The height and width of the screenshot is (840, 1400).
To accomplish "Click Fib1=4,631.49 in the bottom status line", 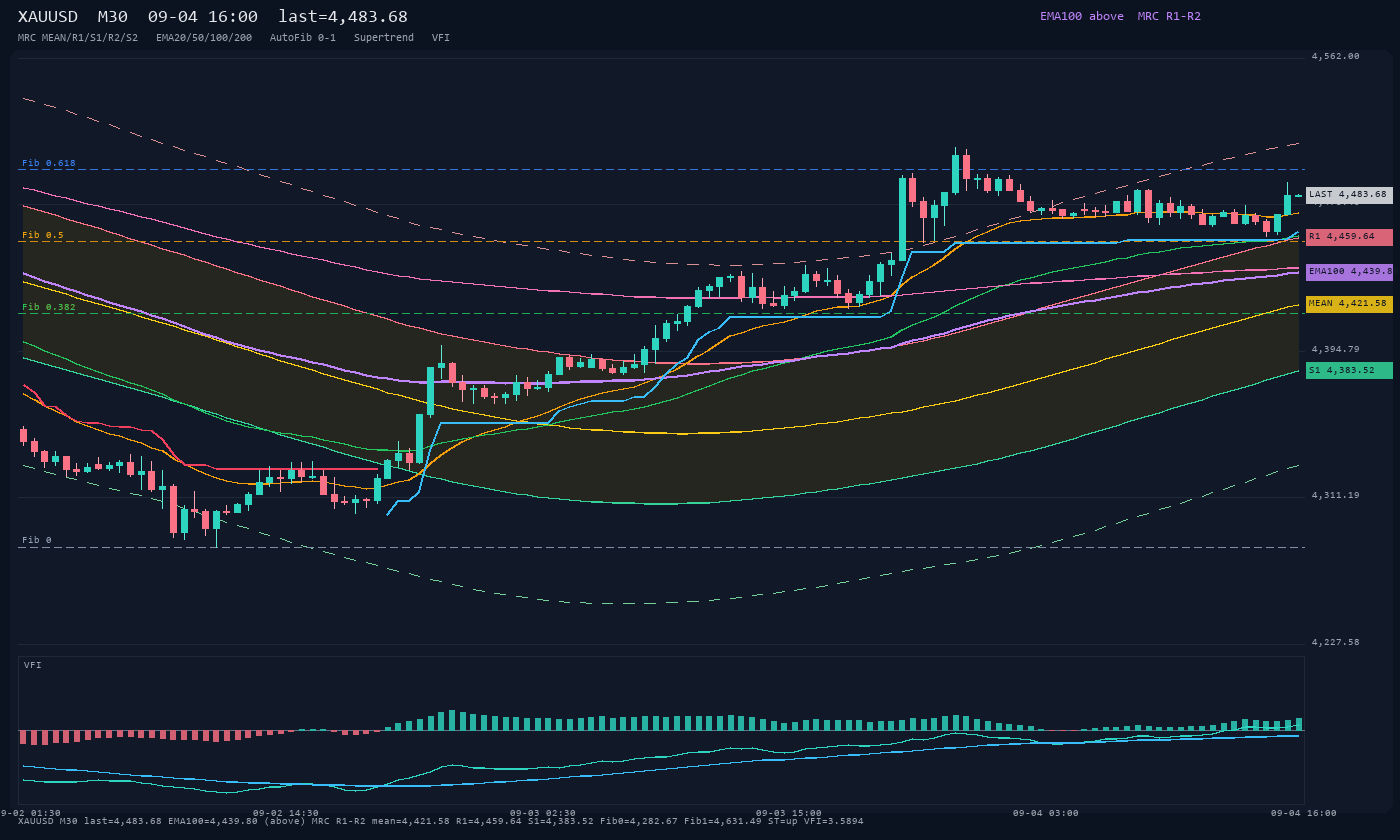I will [x=723, y=821].
